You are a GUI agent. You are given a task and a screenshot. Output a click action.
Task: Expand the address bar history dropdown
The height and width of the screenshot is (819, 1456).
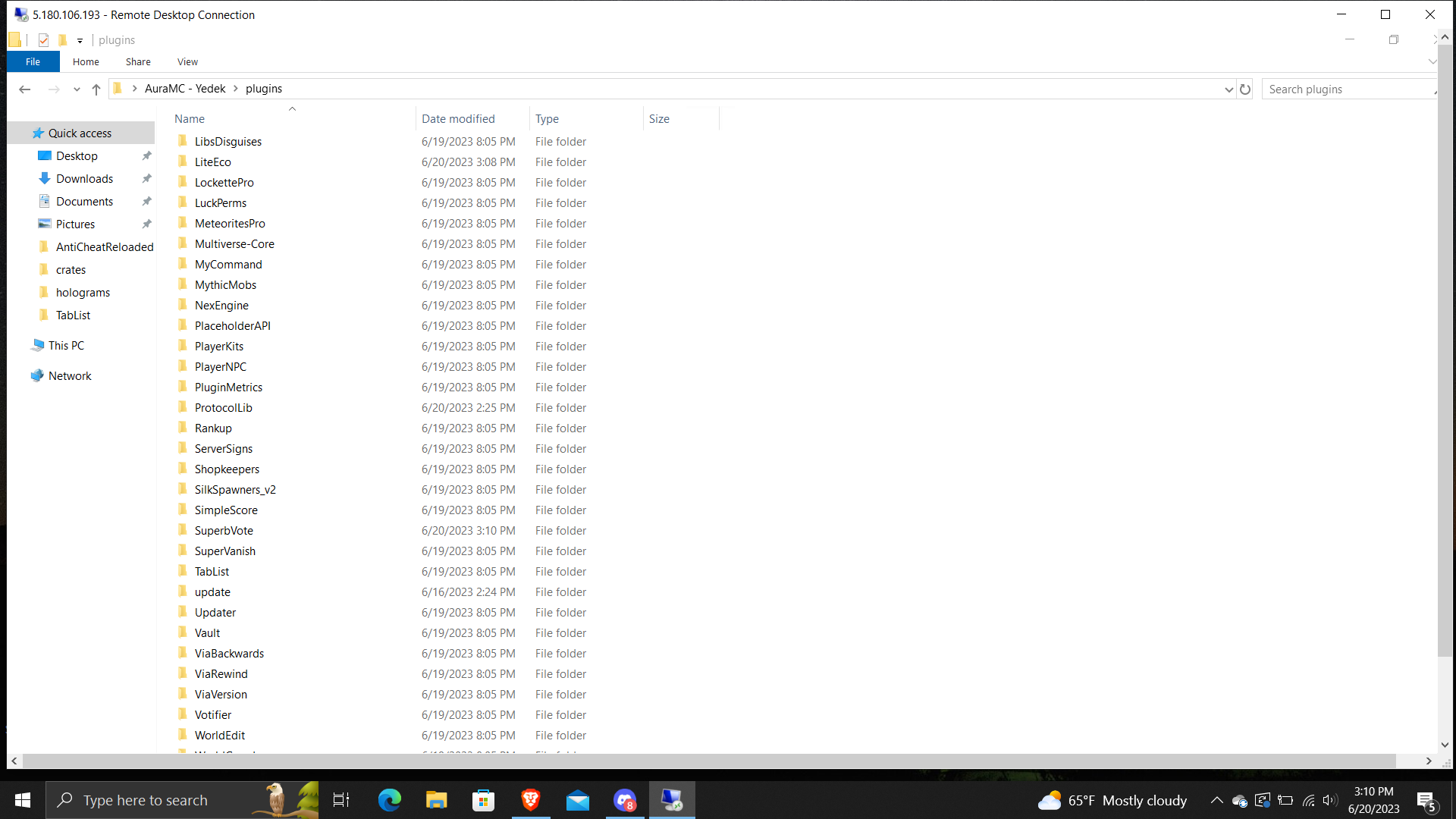(1228, 89)
